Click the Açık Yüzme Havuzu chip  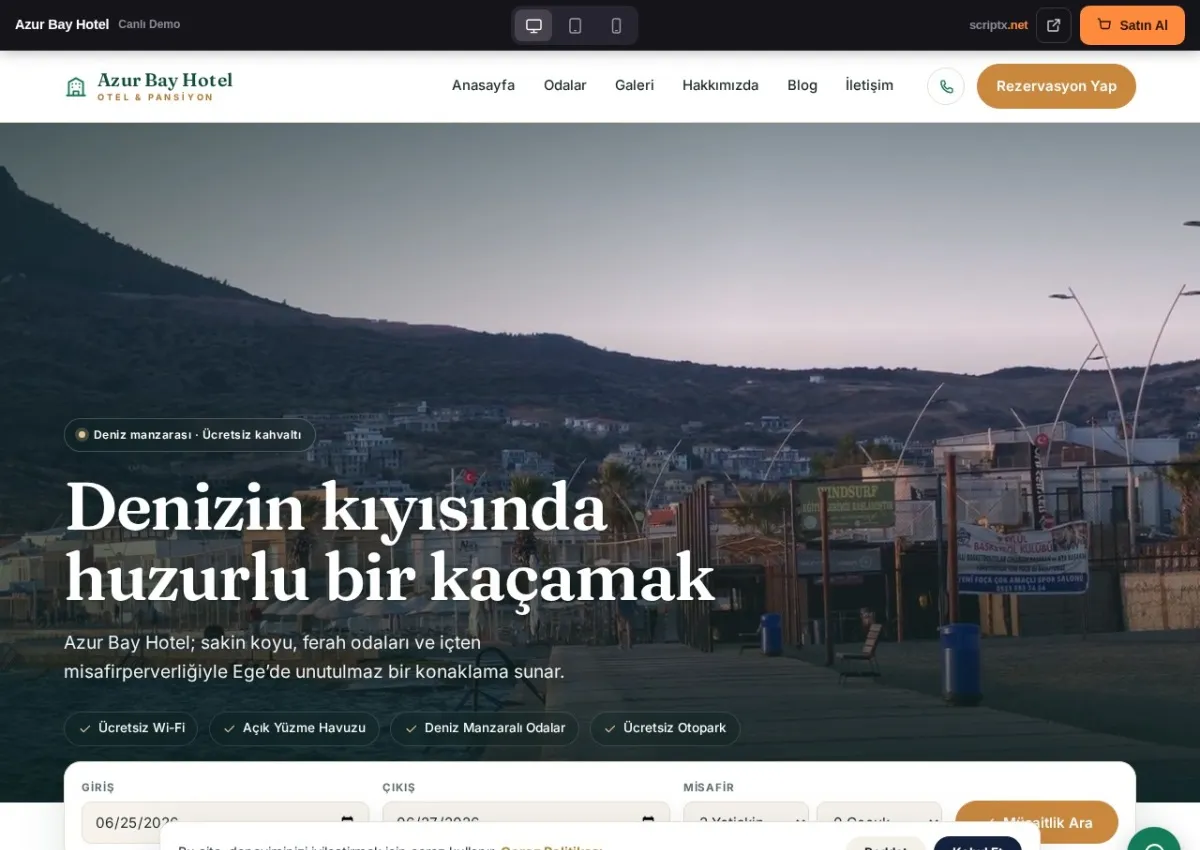click(x=294, y=728)
